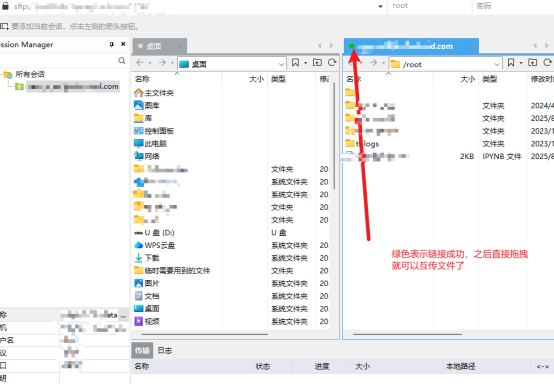This screenshot has height=385, width=554.
Task: Pin the Session Manager panel
Action: click(112, 44)
